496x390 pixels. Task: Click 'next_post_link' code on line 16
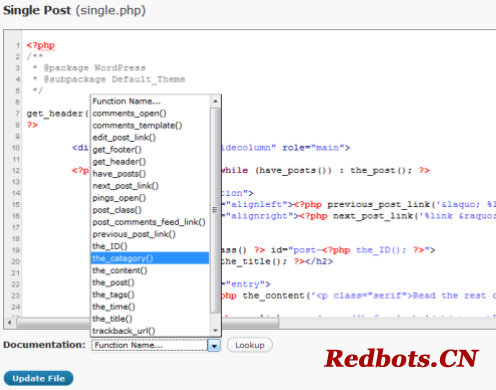click(373, 216)
